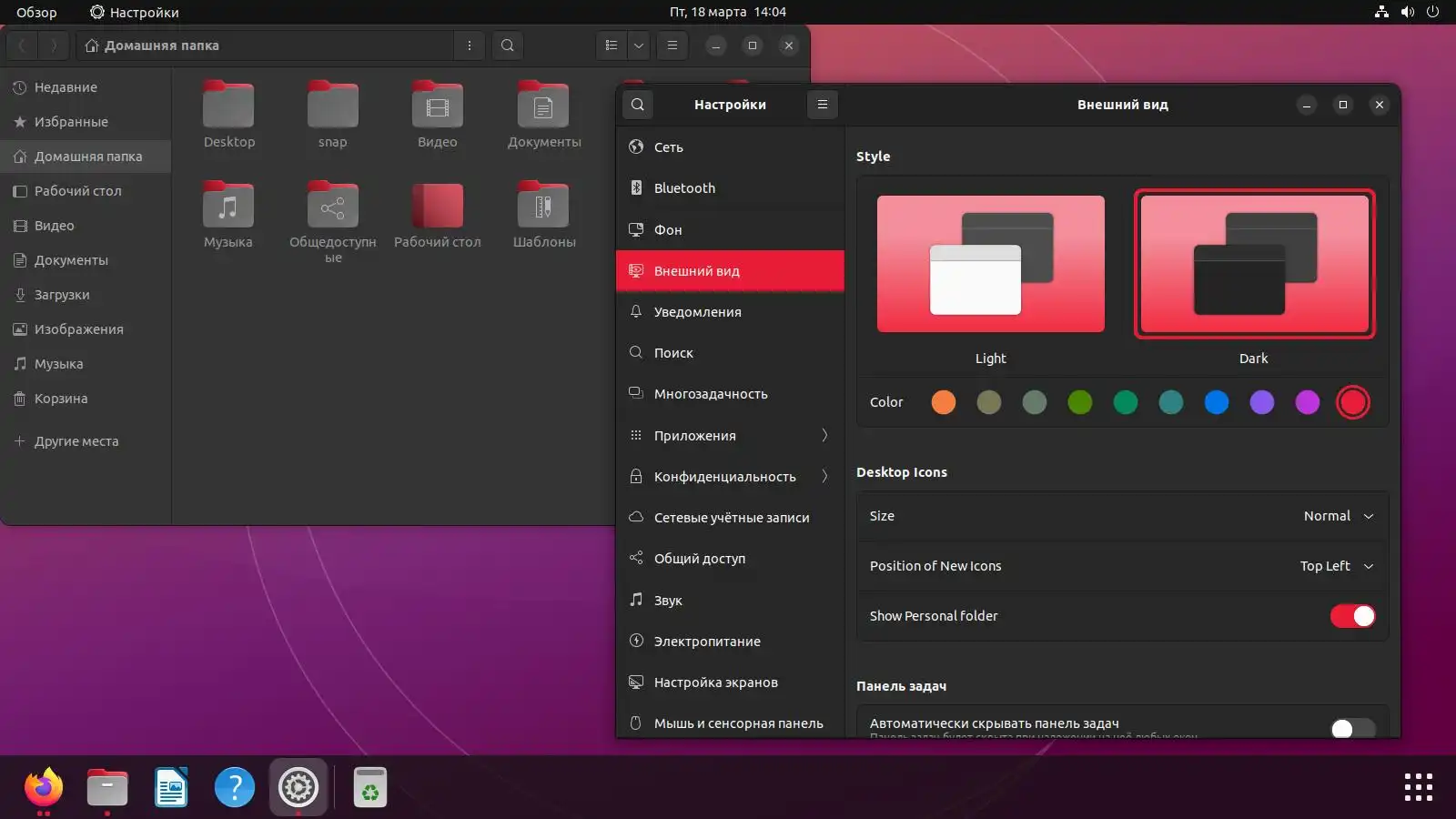Viewport: 1456px width, 819px height.
Task: Click the volume icon in the top panel
Action: pos(1408,12)
